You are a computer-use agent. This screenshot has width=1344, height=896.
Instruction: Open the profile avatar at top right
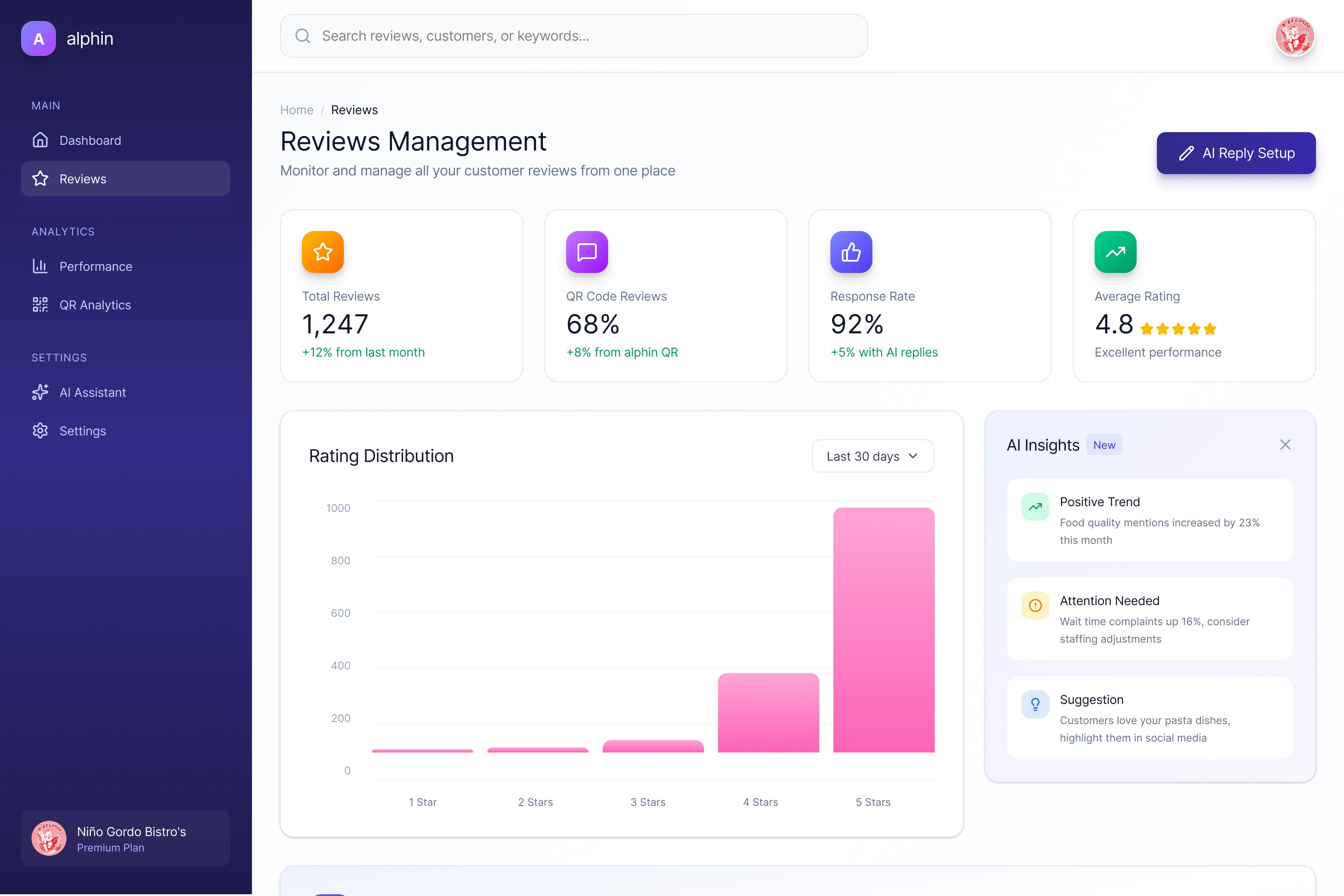[x=1294, y=37]
